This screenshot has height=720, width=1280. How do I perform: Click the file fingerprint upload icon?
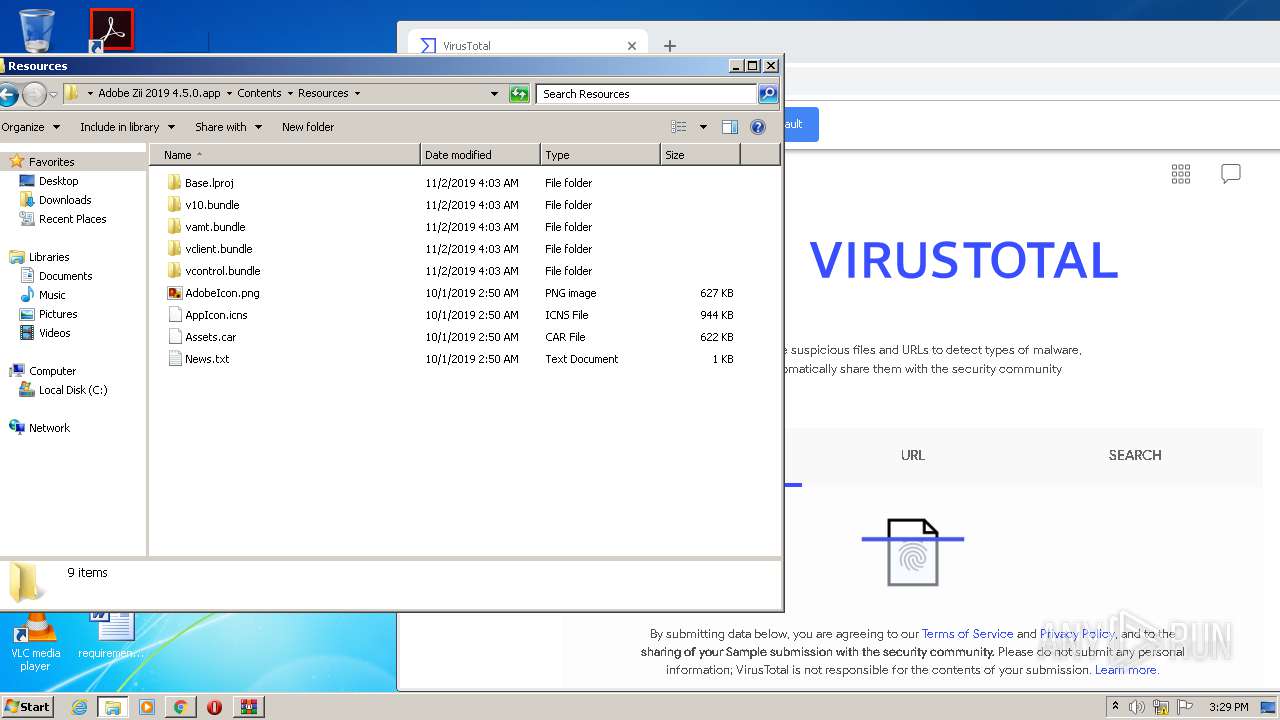coord(913,552)
